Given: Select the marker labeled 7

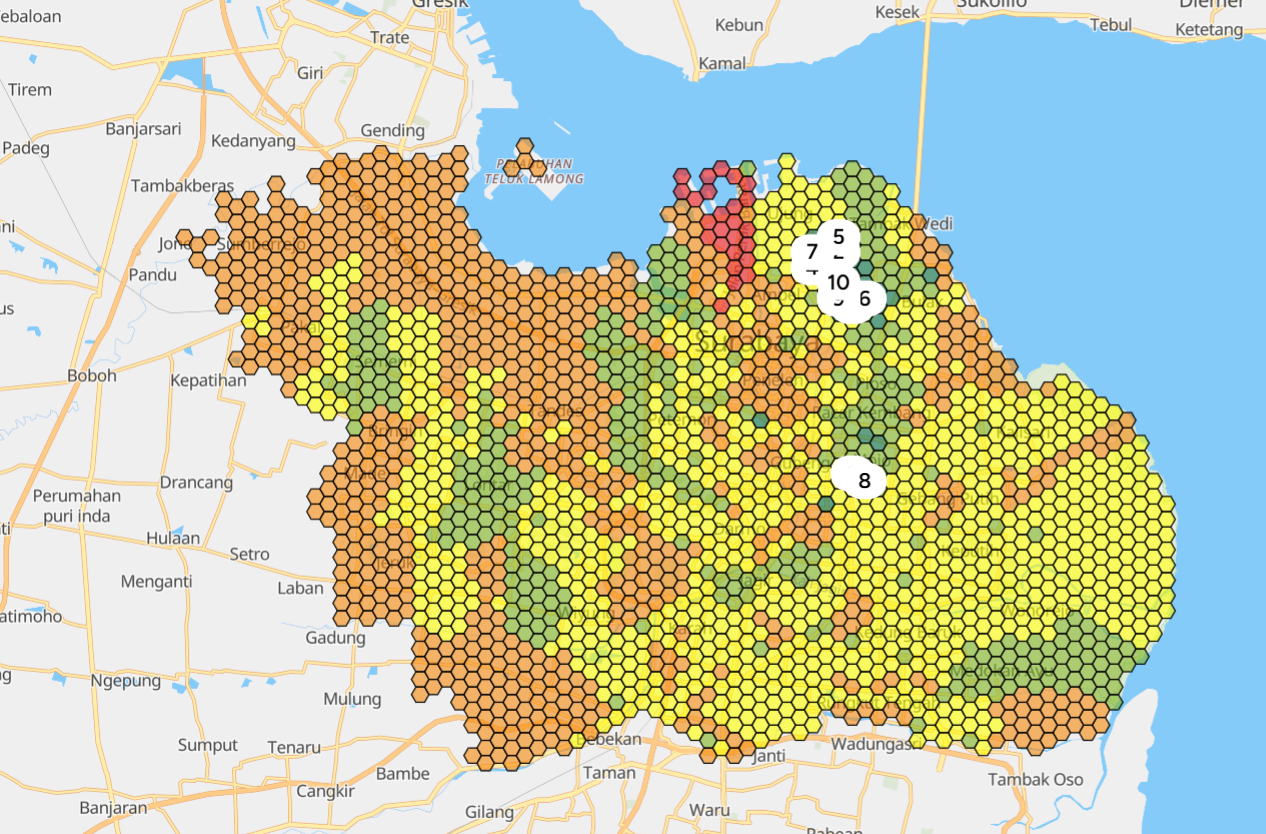Looking at the screenshot, I should [811, 252].
